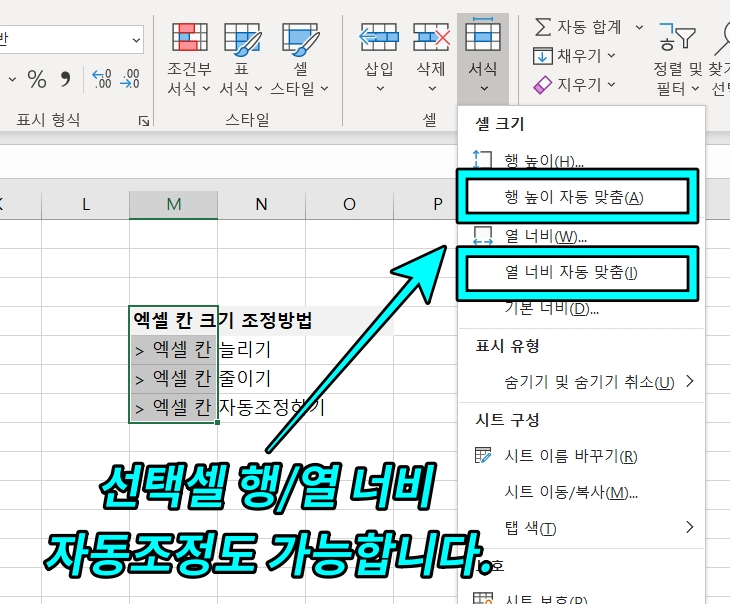This screenshot has width=730, height=604.
Task: Expand the accounting format dropdown arrow
Action: [13, 80]
